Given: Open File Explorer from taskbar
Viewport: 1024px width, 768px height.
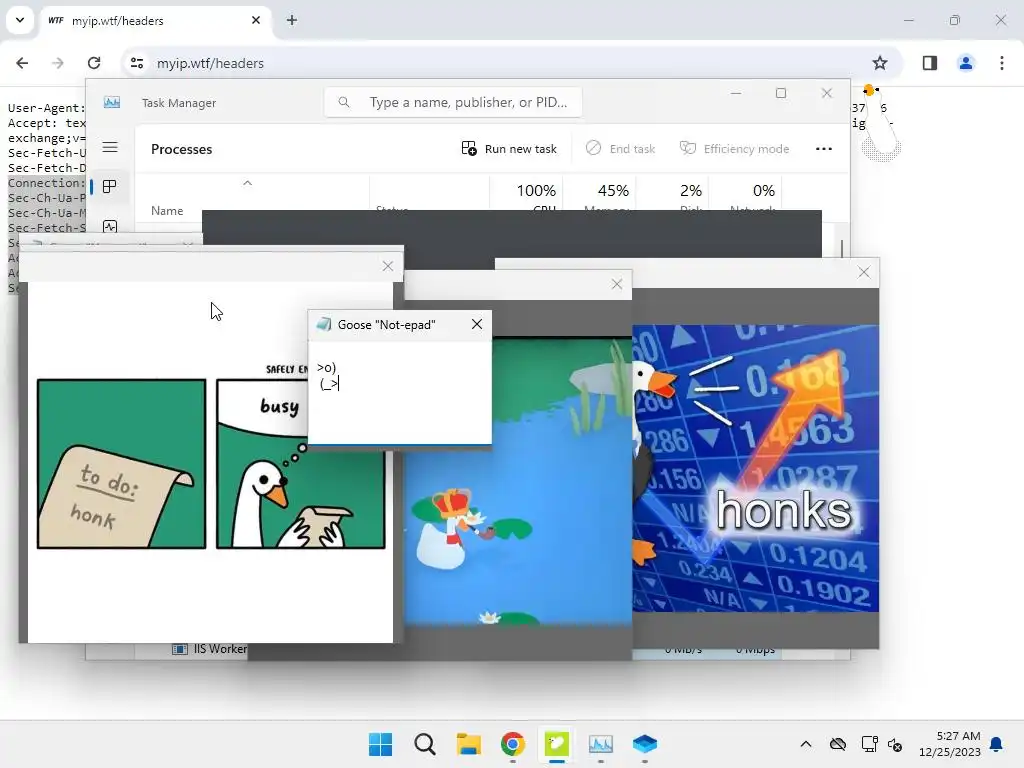Looking at the screenshot, I should (x=468, y=744).
